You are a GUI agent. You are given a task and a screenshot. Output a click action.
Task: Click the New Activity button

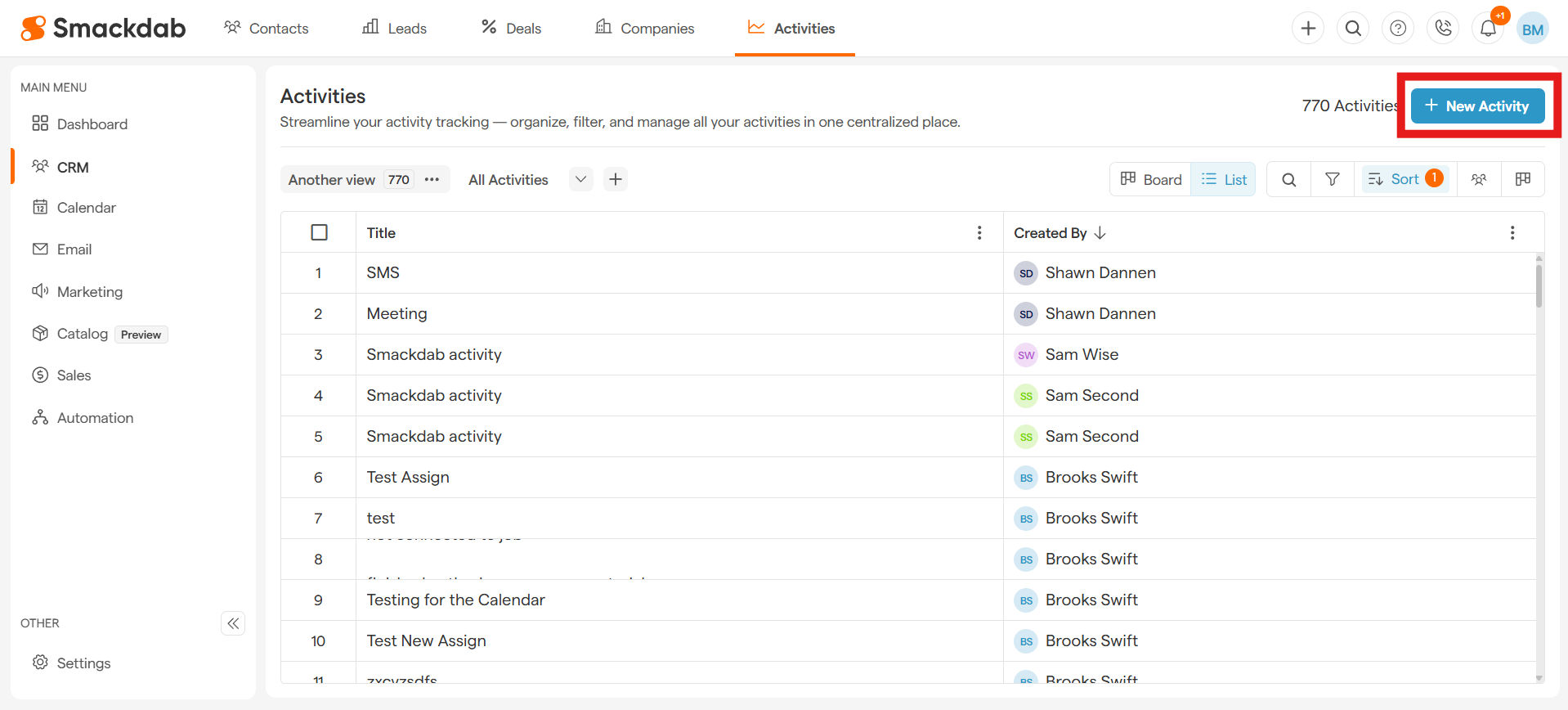click(x=1477, y=106)
